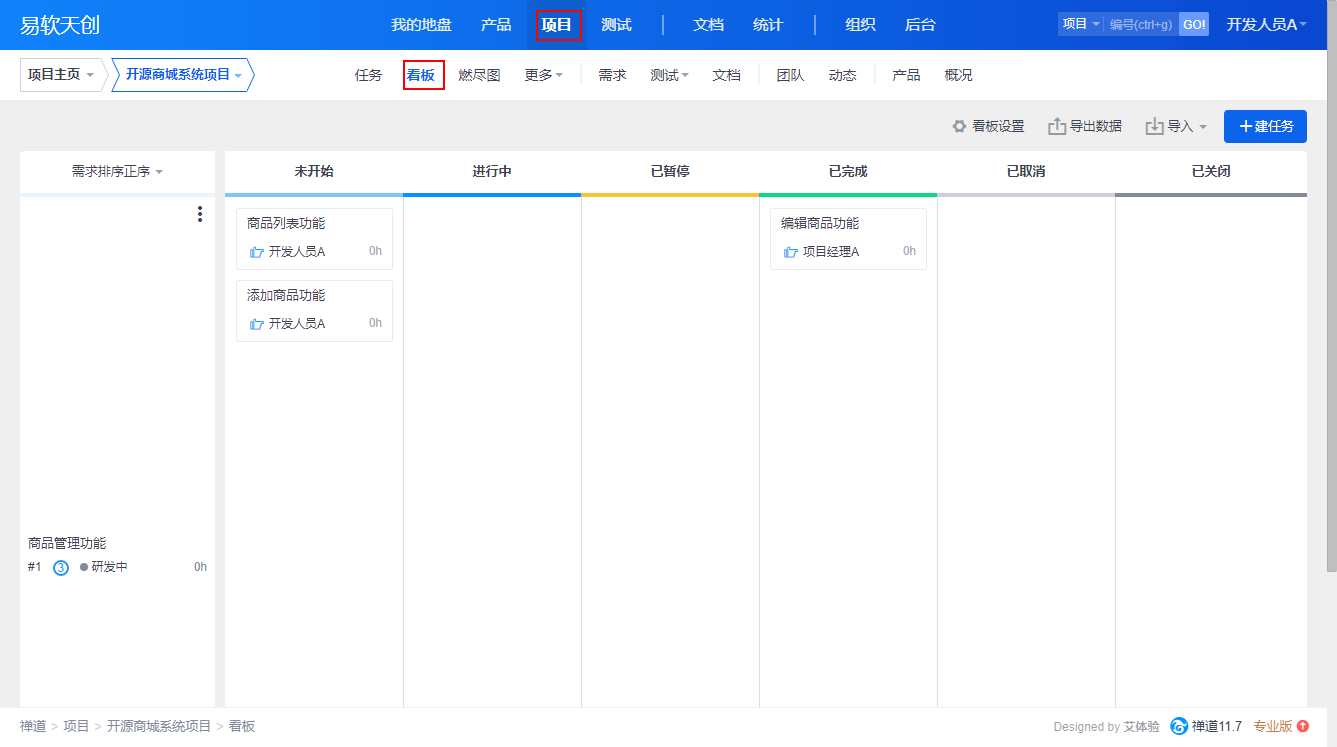Open the 开发人员A user menu

pos(1267,24)
